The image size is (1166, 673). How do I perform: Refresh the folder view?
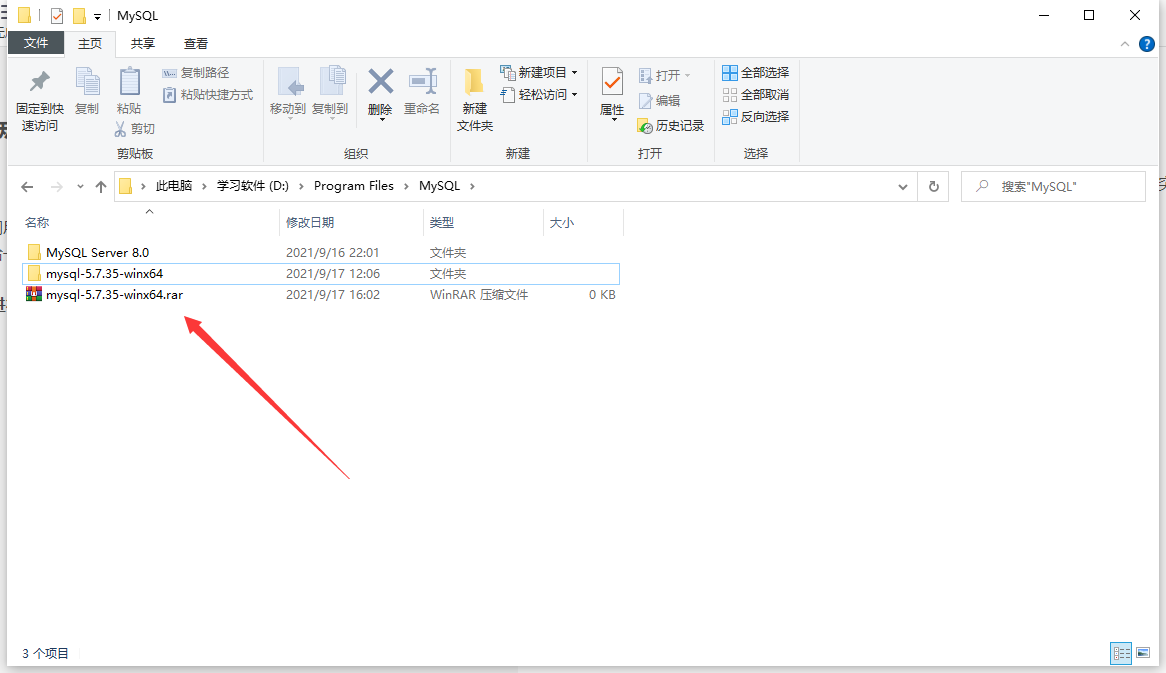[934, 187]
